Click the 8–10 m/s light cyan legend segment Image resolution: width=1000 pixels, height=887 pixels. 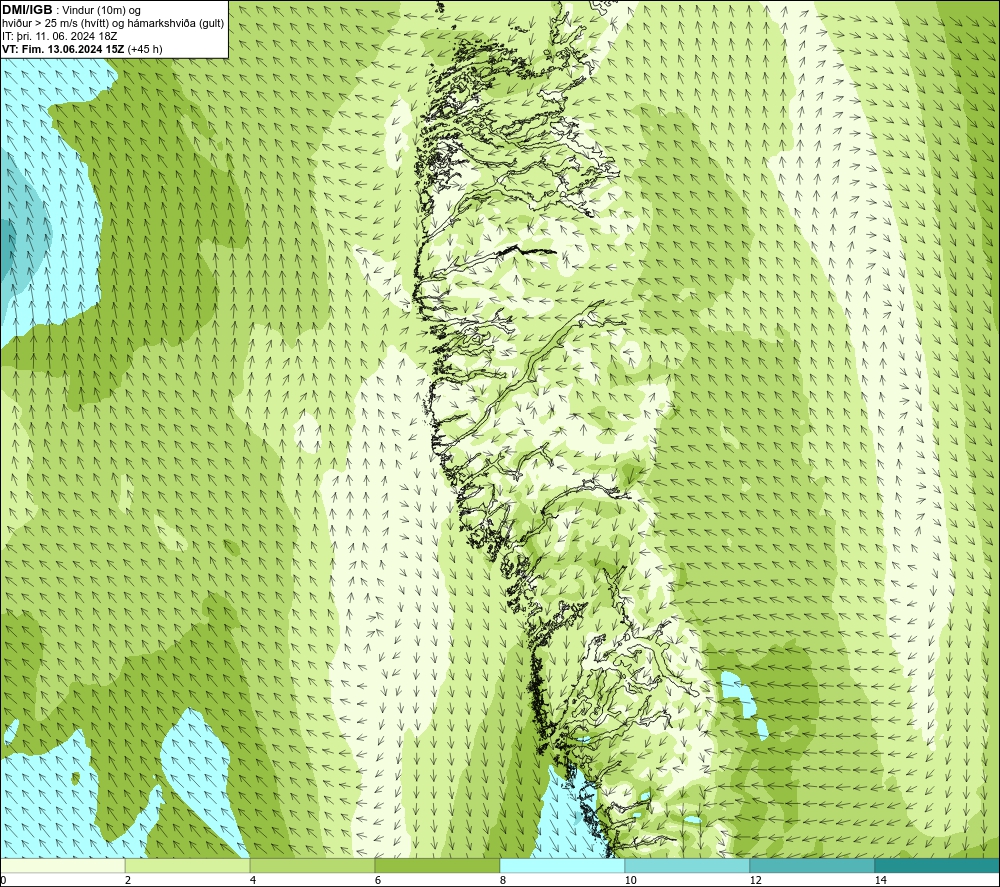click(562, 865)
